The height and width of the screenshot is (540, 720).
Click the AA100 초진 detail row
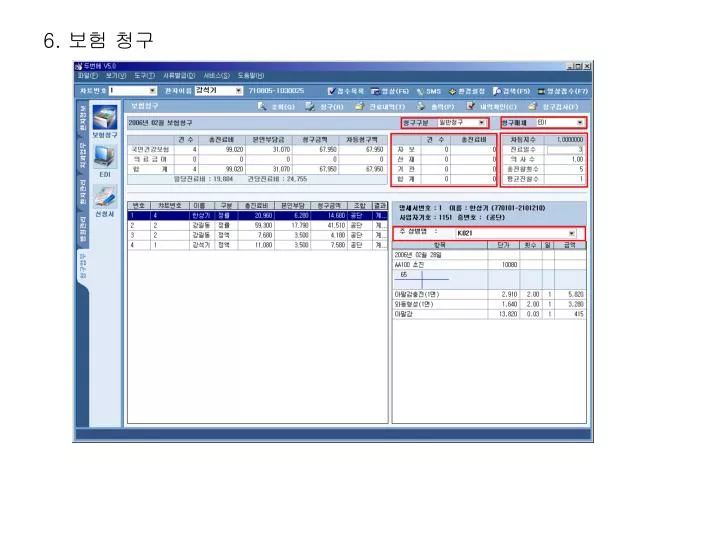click(x=489, y=265)
